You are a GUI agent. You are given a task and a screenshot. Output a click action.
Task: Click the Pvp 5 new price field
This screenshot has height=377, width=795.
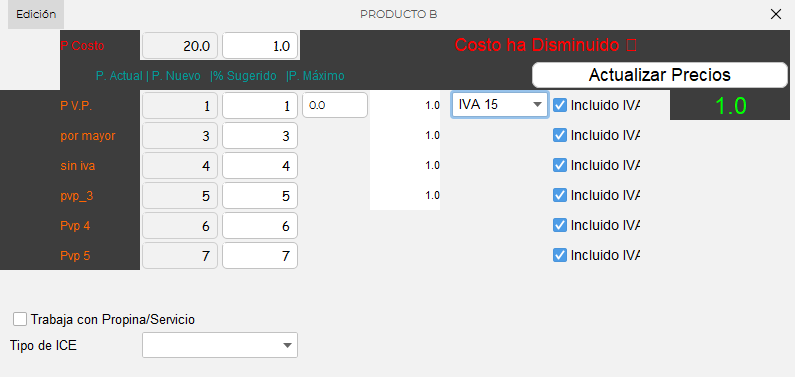click(260, 256)
